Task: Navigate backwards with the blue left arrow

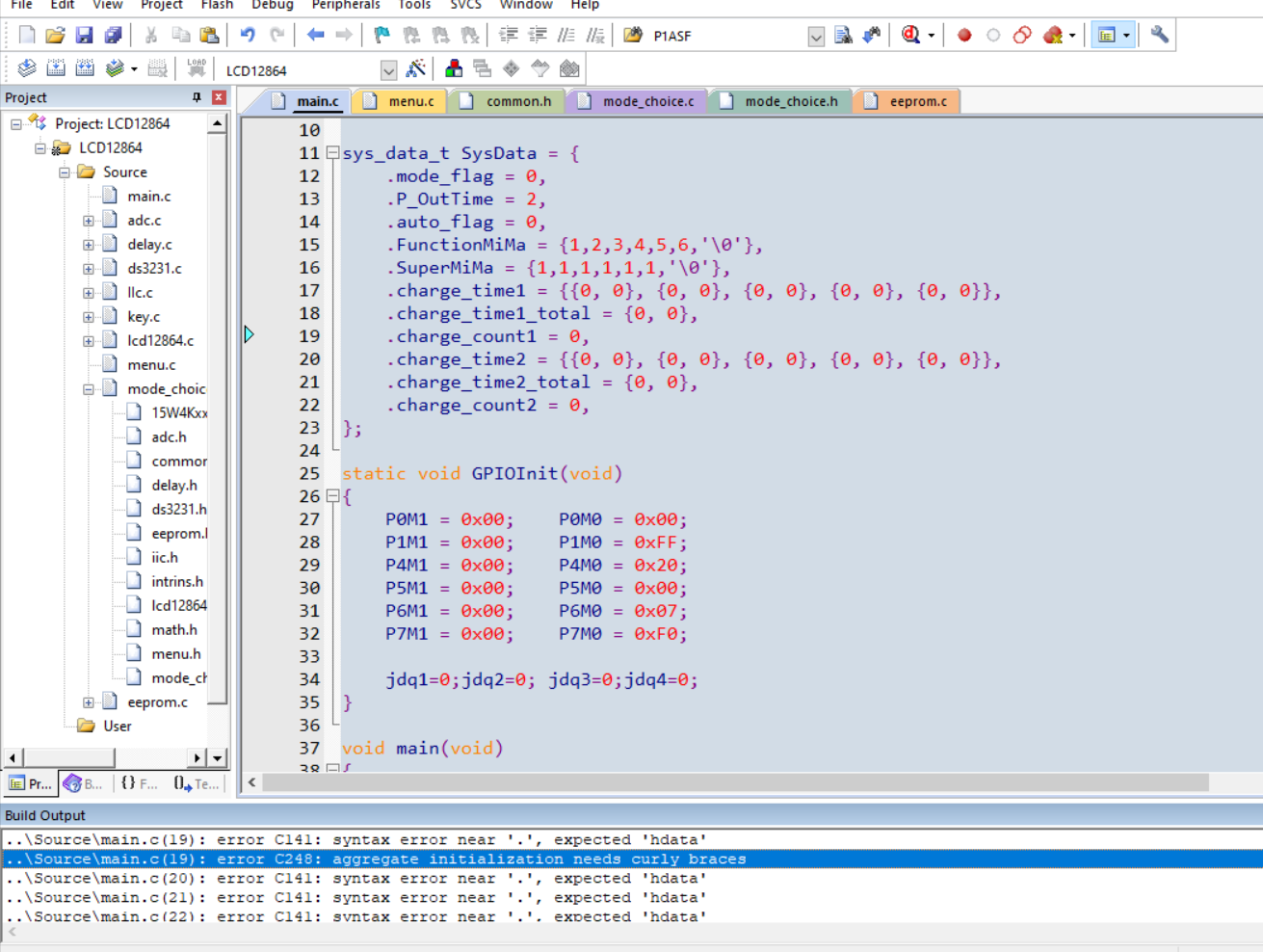Action: point(315,36)
